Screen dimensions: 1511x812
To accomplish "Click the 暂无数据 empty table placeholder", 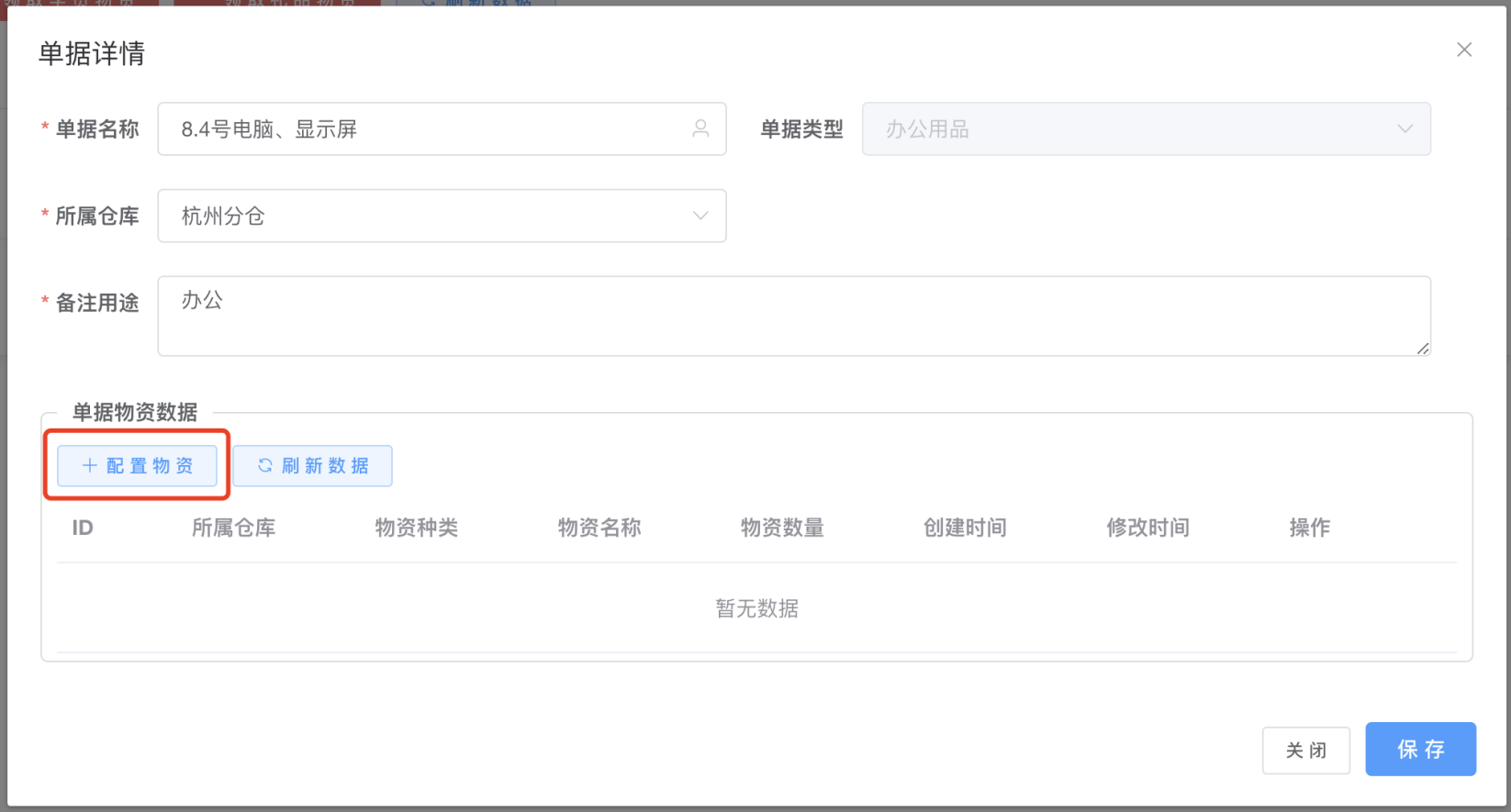I will 756,608.
